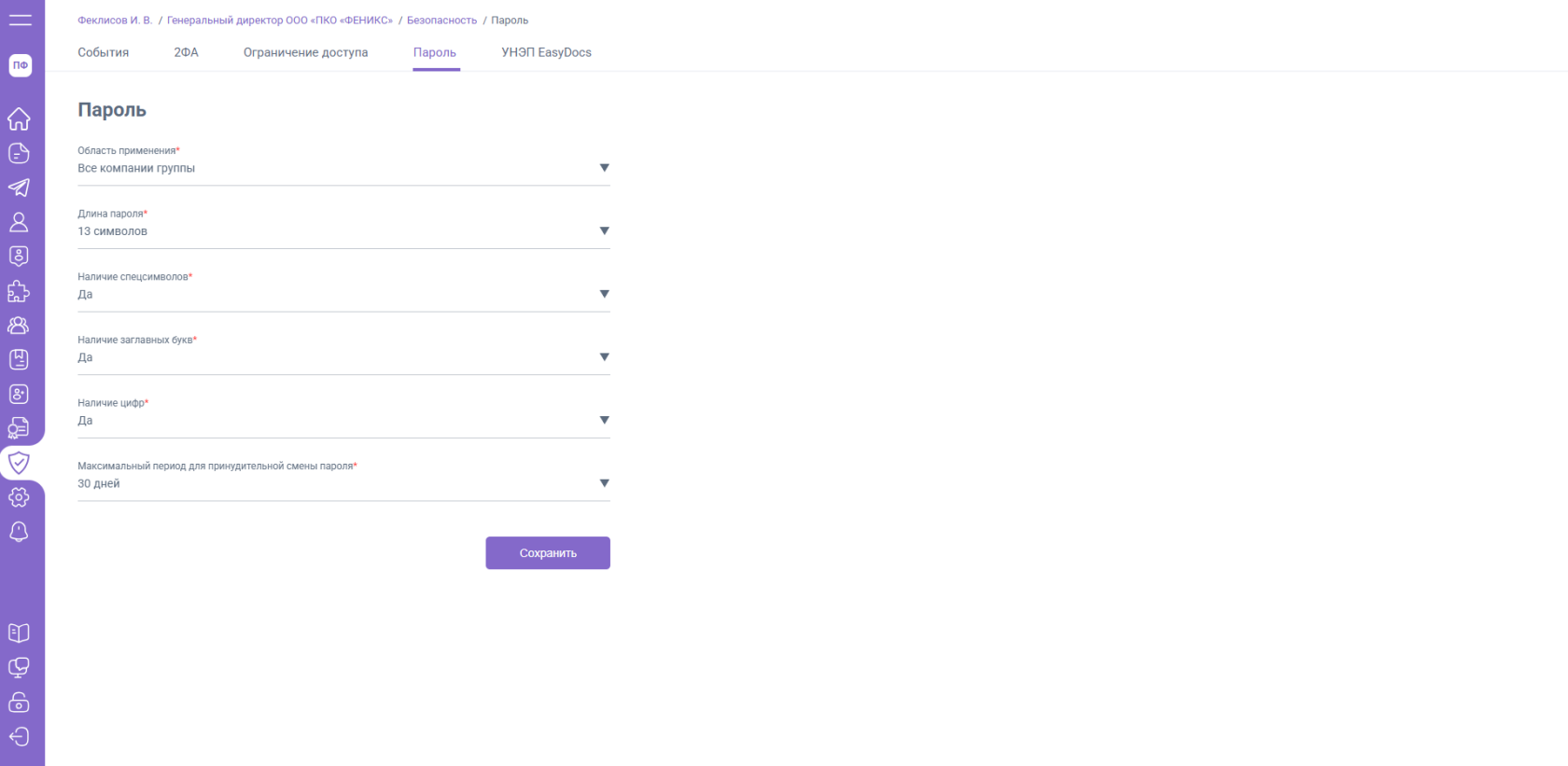Open the paper plane send icon

click(x=19, y=188)
